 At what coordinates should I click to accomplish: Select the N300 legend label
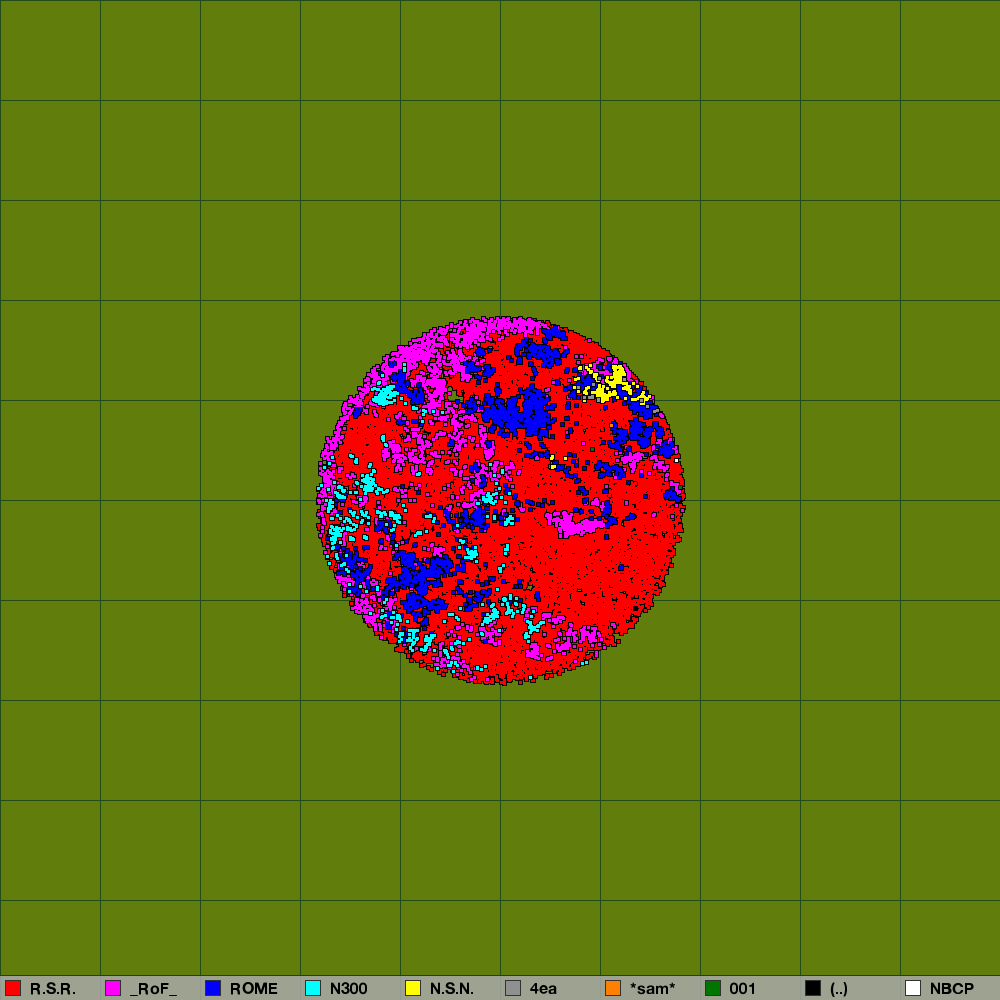348,989
